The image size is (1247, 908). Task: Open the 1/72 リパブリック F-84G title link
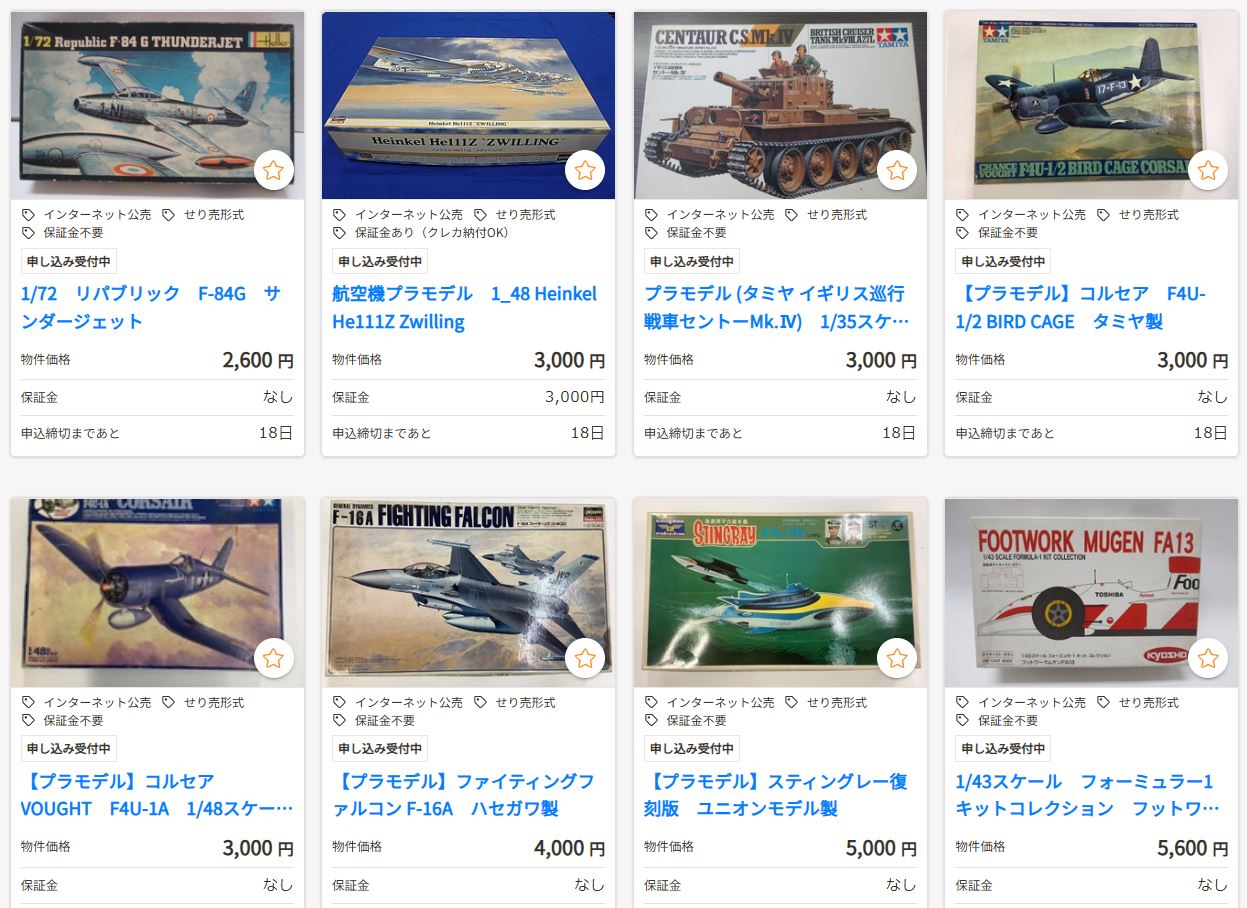coord(151,308)
